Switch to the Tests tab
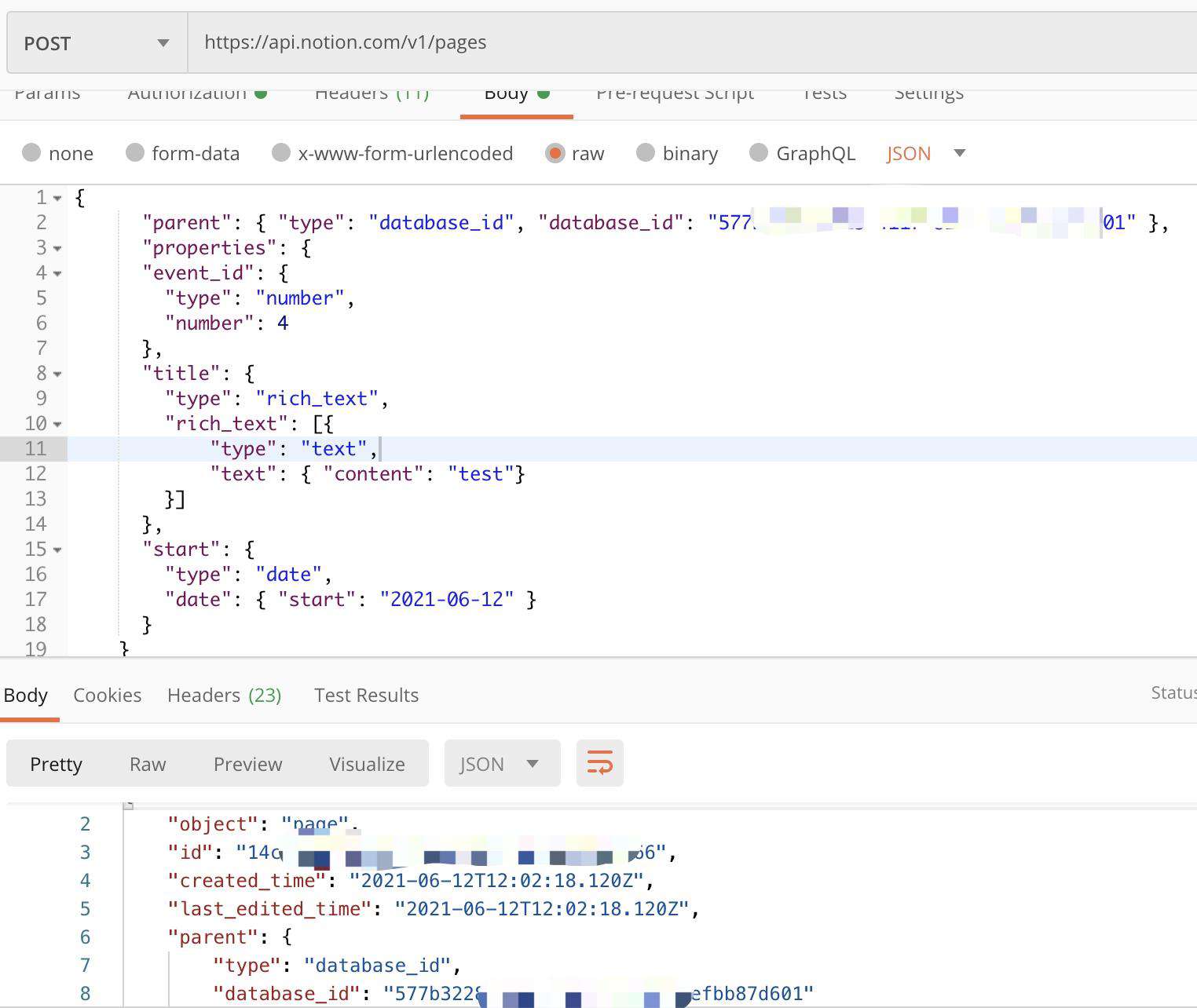 coord(825,94)
